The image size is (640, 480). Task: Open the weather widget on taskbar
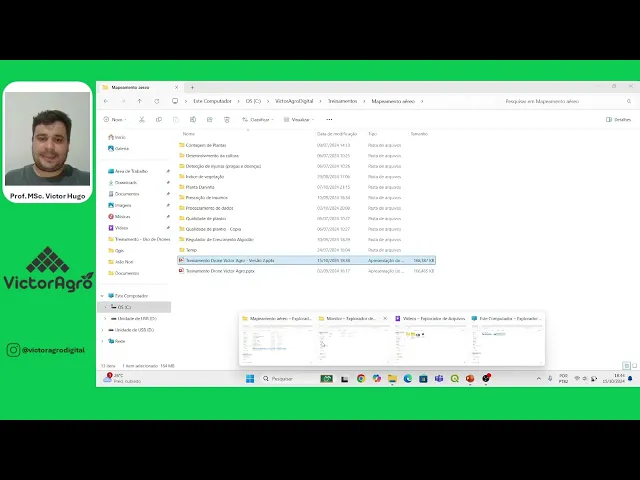click(122, 378)
